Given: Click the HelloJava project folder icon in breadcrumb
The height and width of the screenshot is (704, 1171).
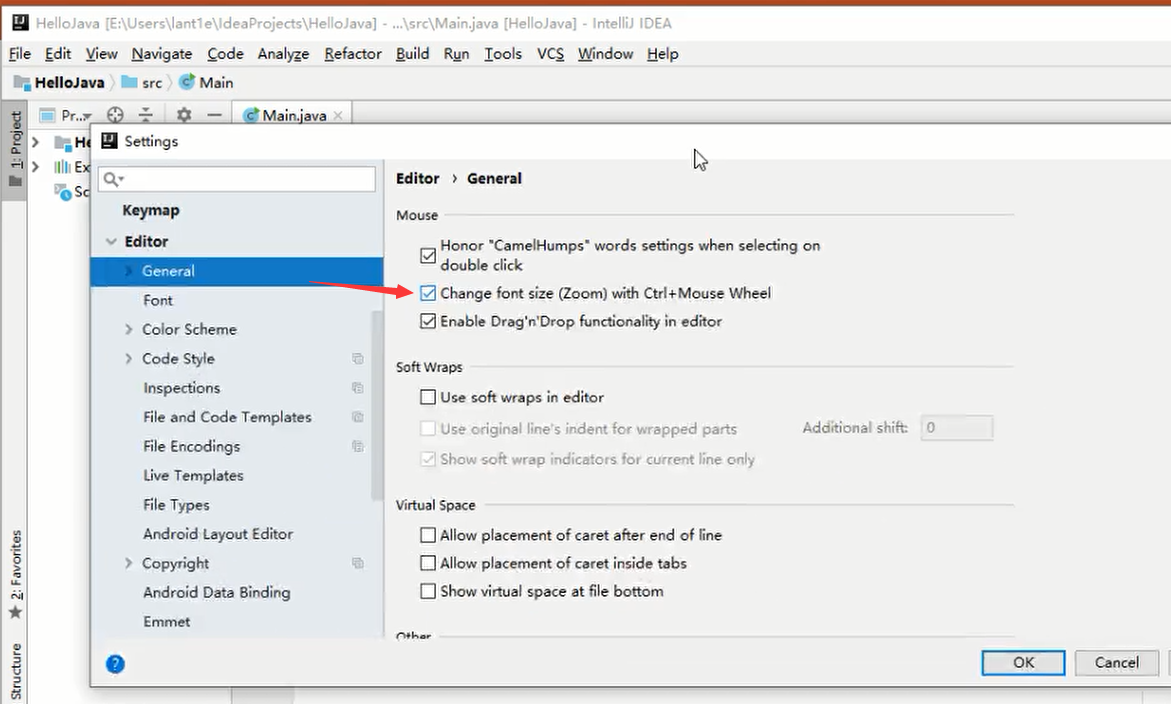Looking at the screenshot, I should pyautogui.click(x=22, y=82).
